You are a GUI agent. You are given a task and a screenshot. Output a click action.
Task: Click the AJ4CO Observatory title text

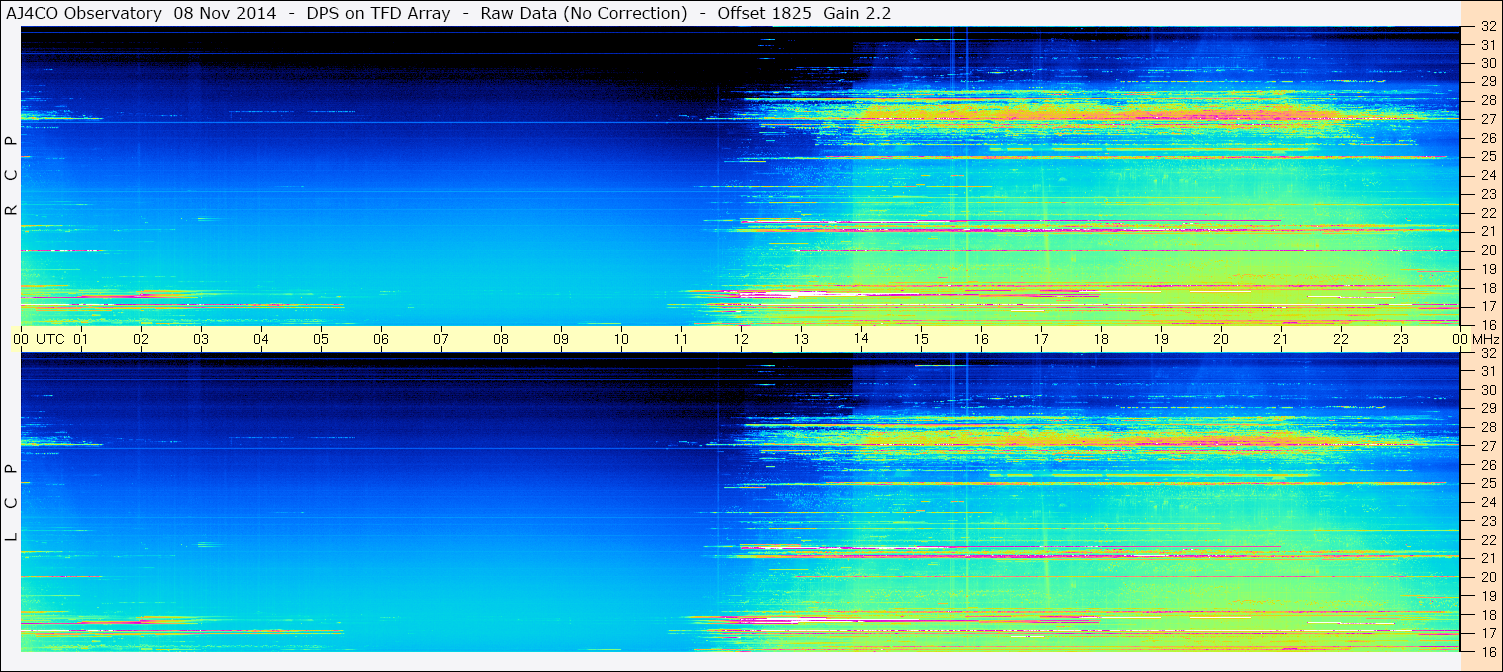tap(82, 13)
